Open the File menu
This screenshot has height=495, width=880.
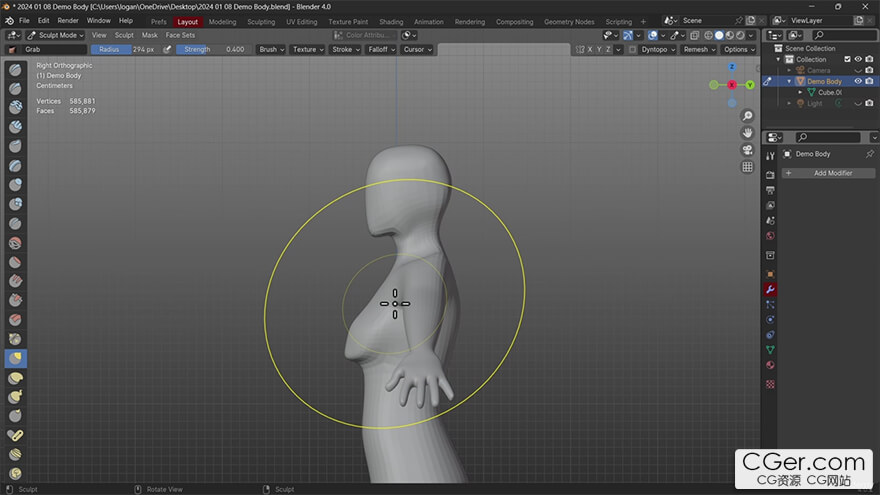pyautogui.click(x=24, y=21)
